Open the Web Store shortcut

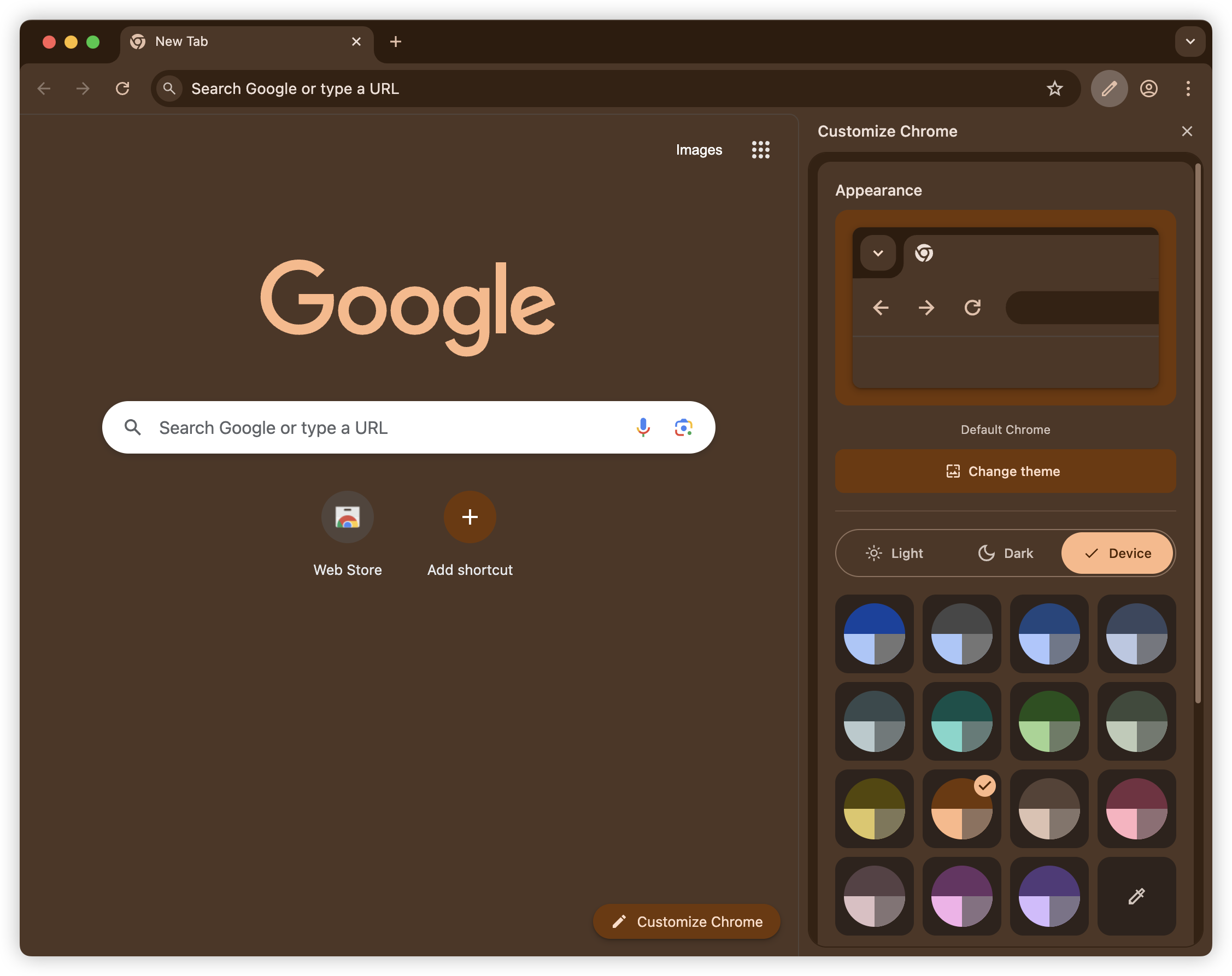pyautogui.click(x=348, y=534)
